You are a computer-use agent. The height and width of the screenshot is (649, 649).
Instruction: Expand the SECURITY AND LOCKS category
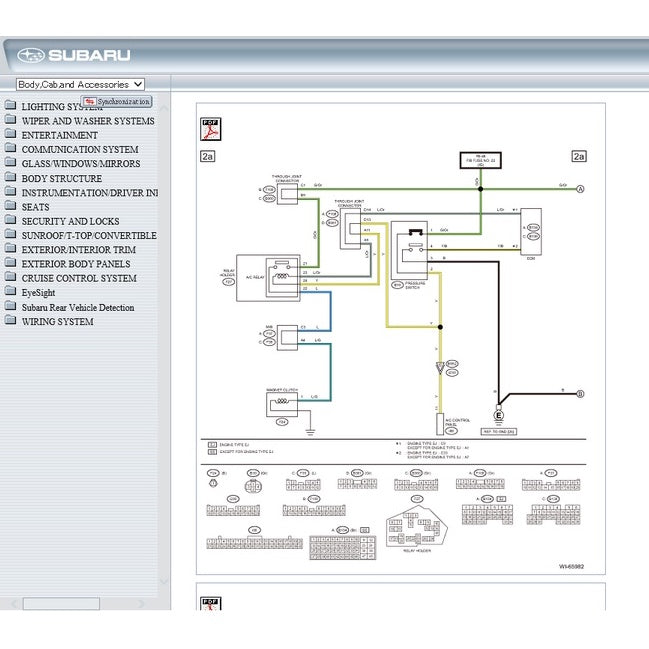pos(70,222)
